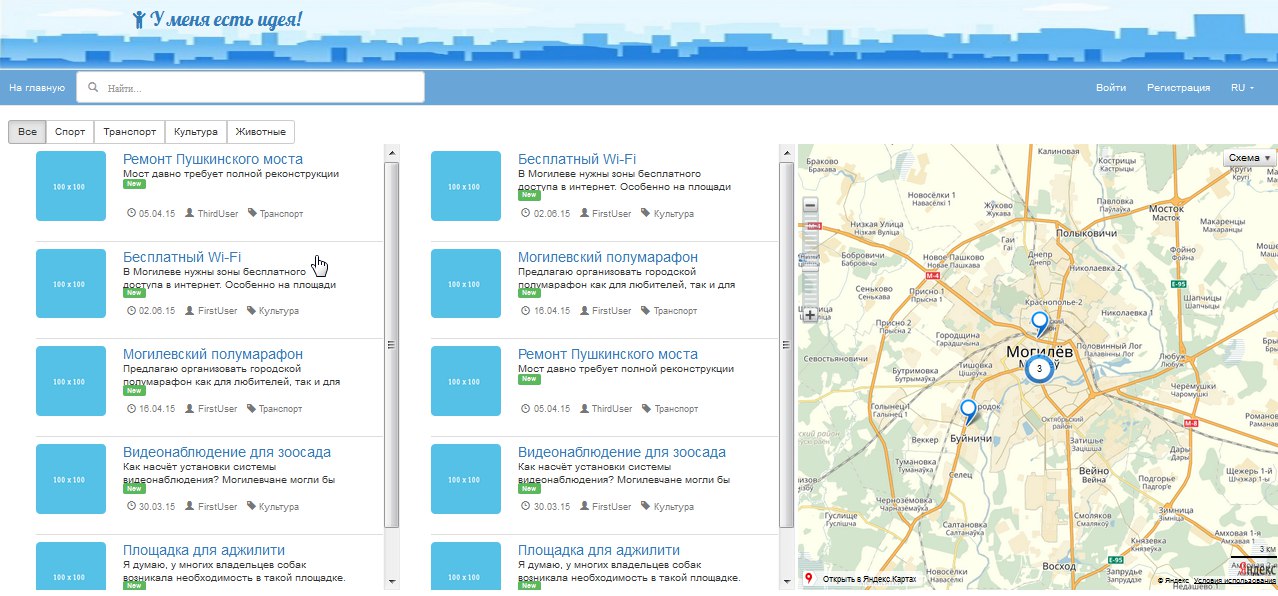Click down arrow of right list scrollbar
Screen dimensions: 1278x596
[x=787, y=580]
